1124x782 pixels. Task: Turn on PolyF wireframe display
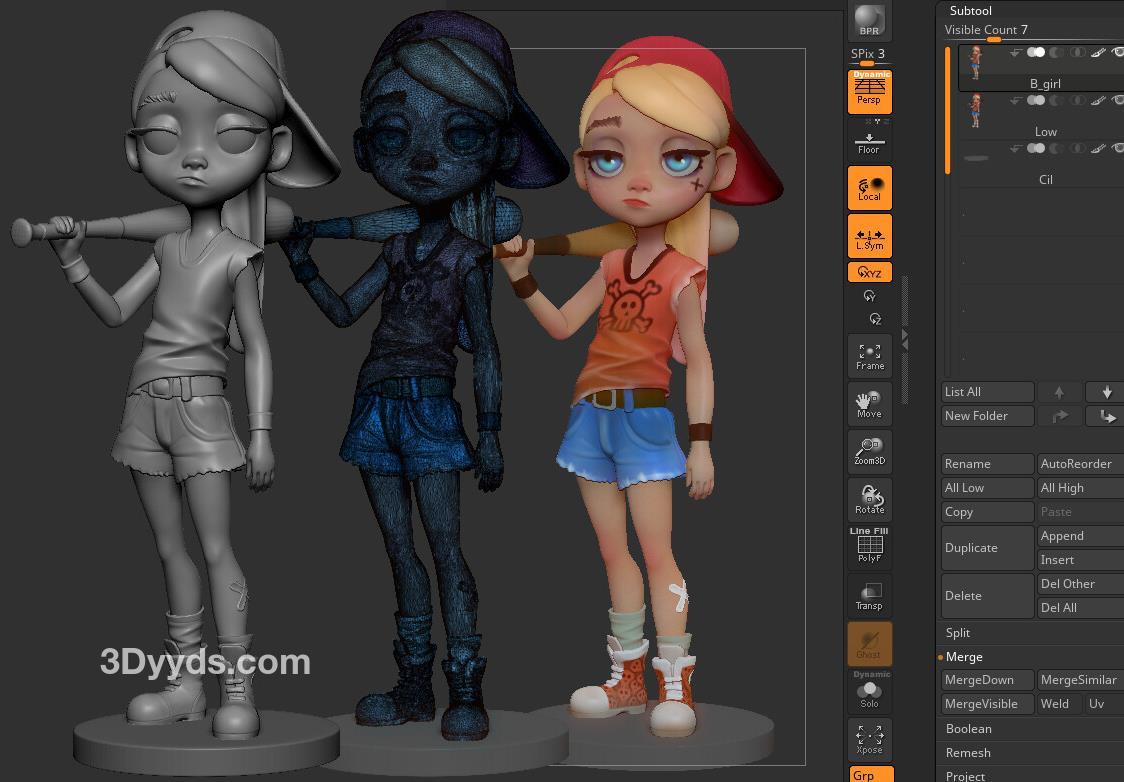point(869,547)
